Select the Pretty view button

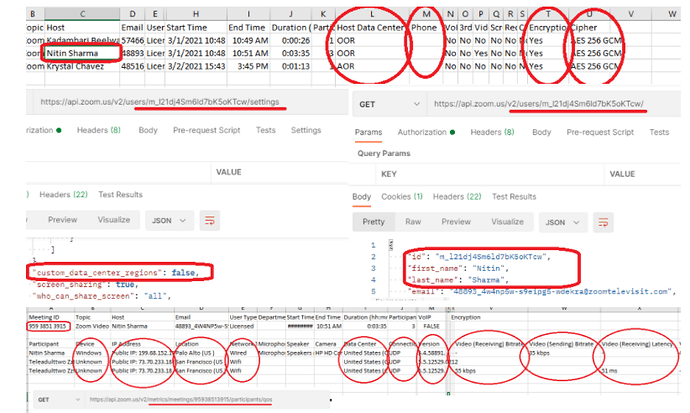pos(373,222)
